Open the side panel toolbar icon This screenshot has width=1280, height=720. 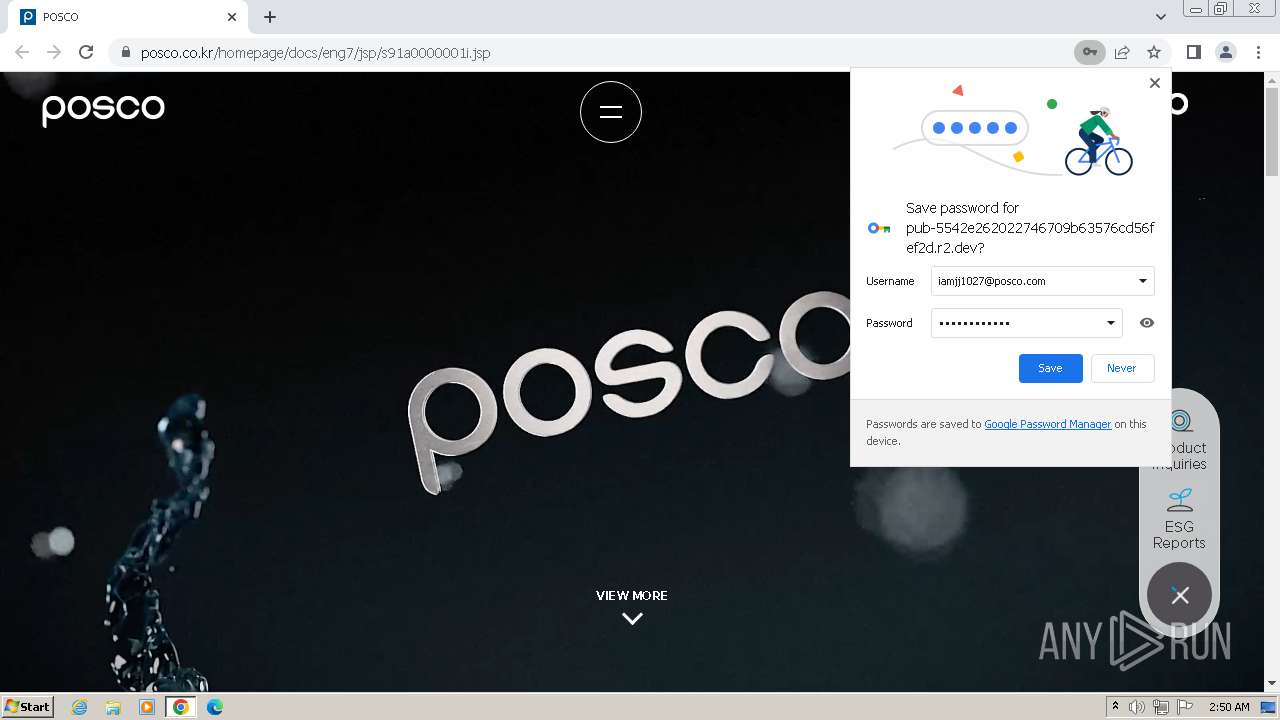coord(1193,52)
